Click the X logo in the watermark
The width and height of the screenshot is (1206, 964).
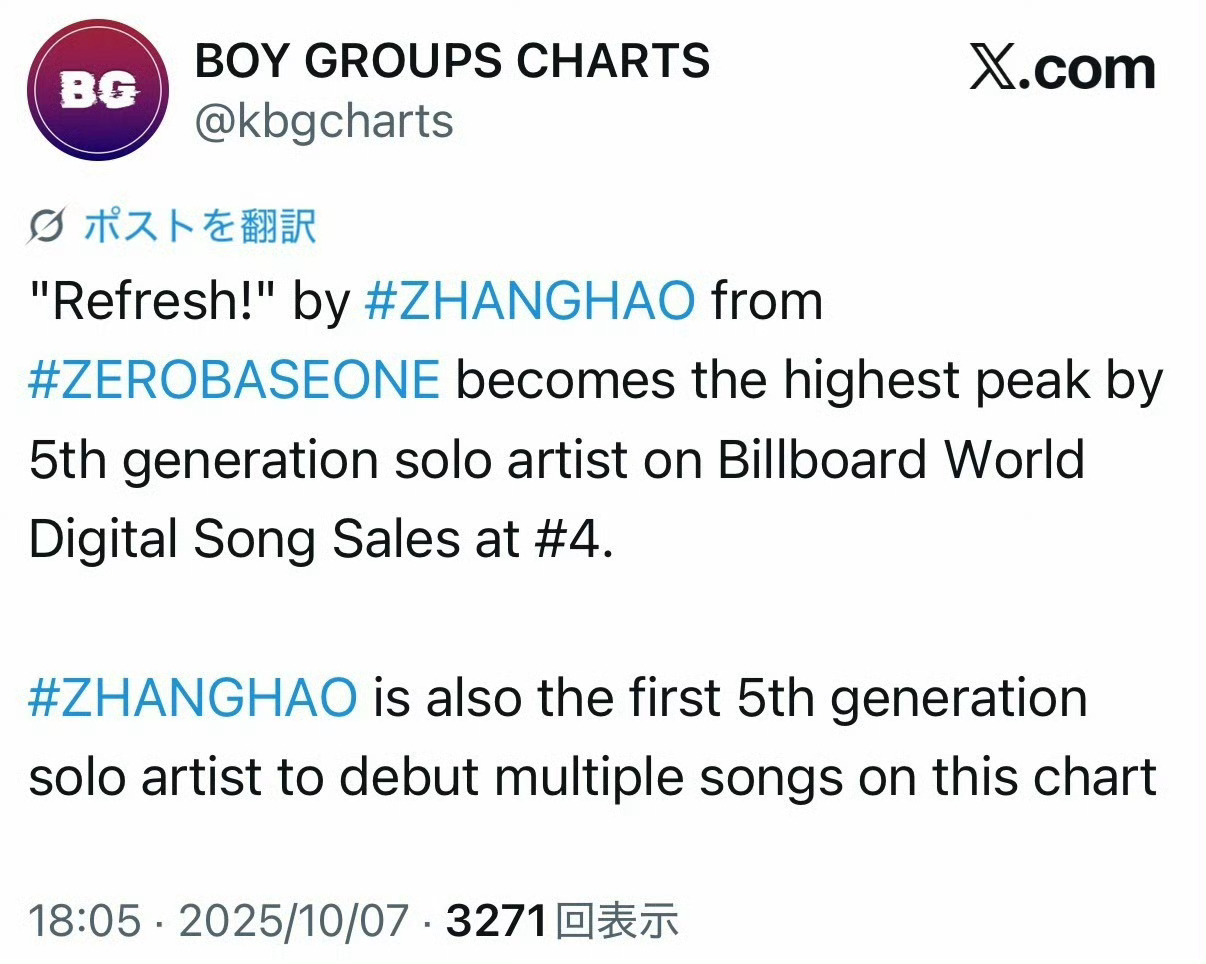point(998,70)
